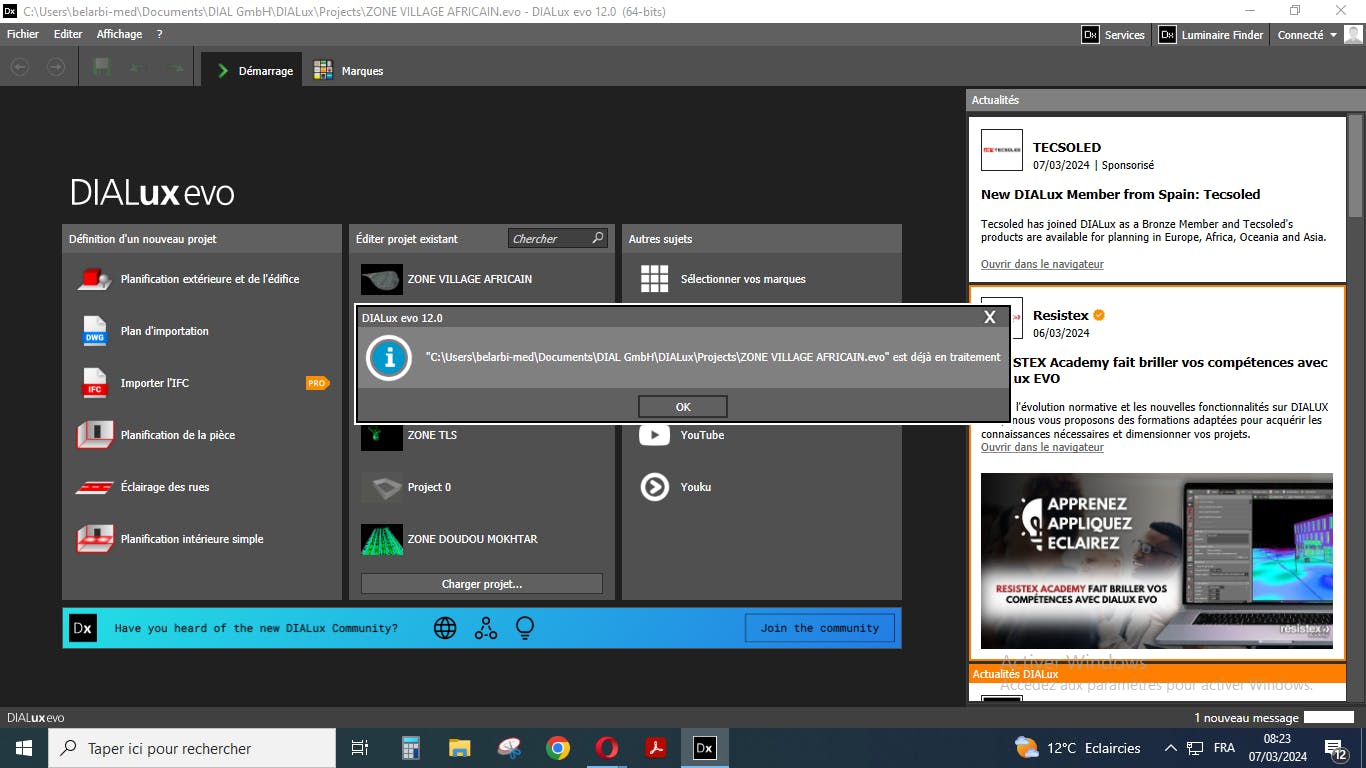The height and width of the screenshot is (768, 1366).
Task: Switch to the Marques tab
Action: click(348, 70)
